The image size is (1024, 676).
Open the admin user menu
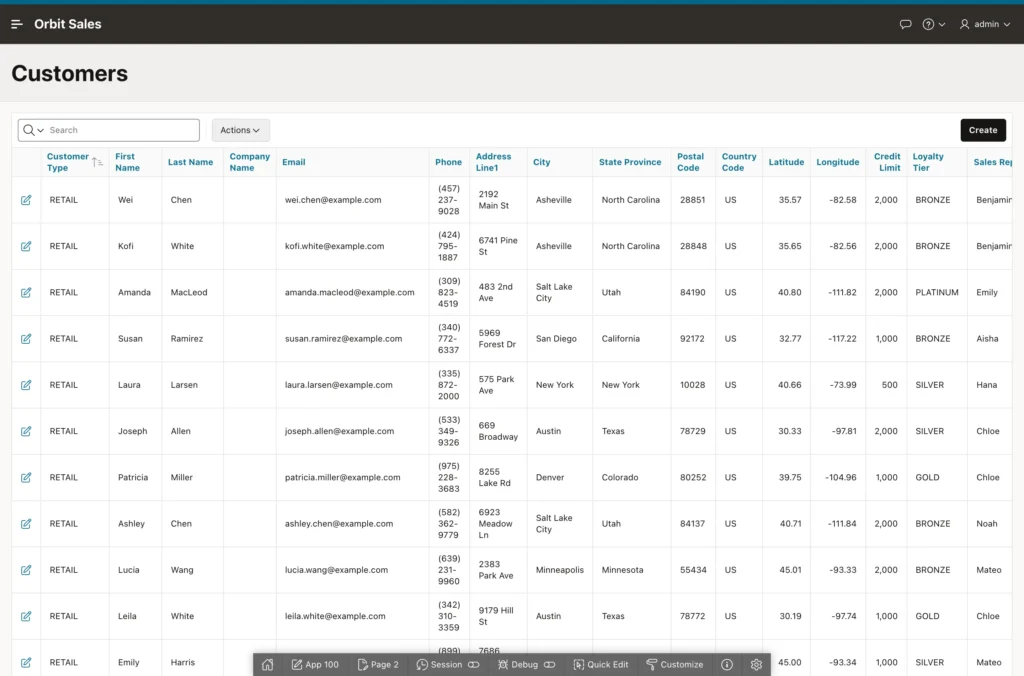(x=985, y=24)
